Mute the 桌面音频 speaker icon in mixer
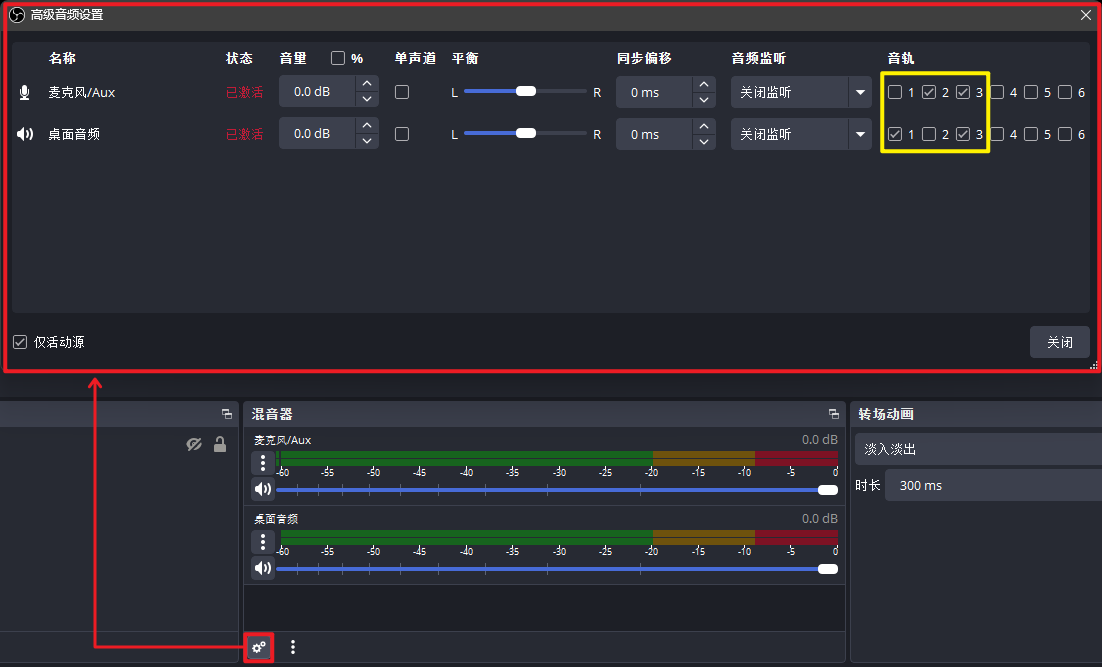The width and height of the screenshot is (1102, 667). [263, 568]
